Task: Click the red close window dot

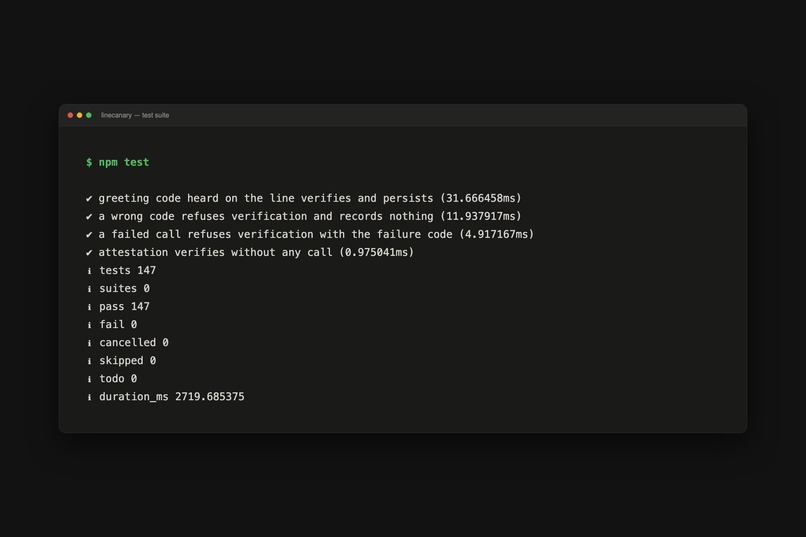Action: coord(70,115)
